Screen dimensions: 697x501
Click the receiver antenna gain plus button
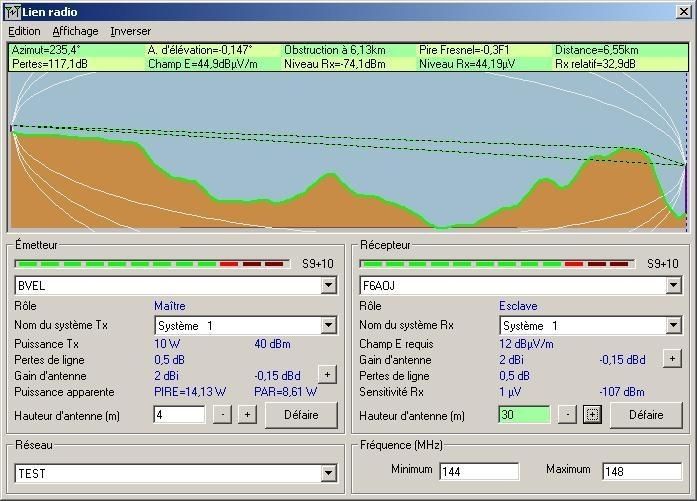[672, 359]
